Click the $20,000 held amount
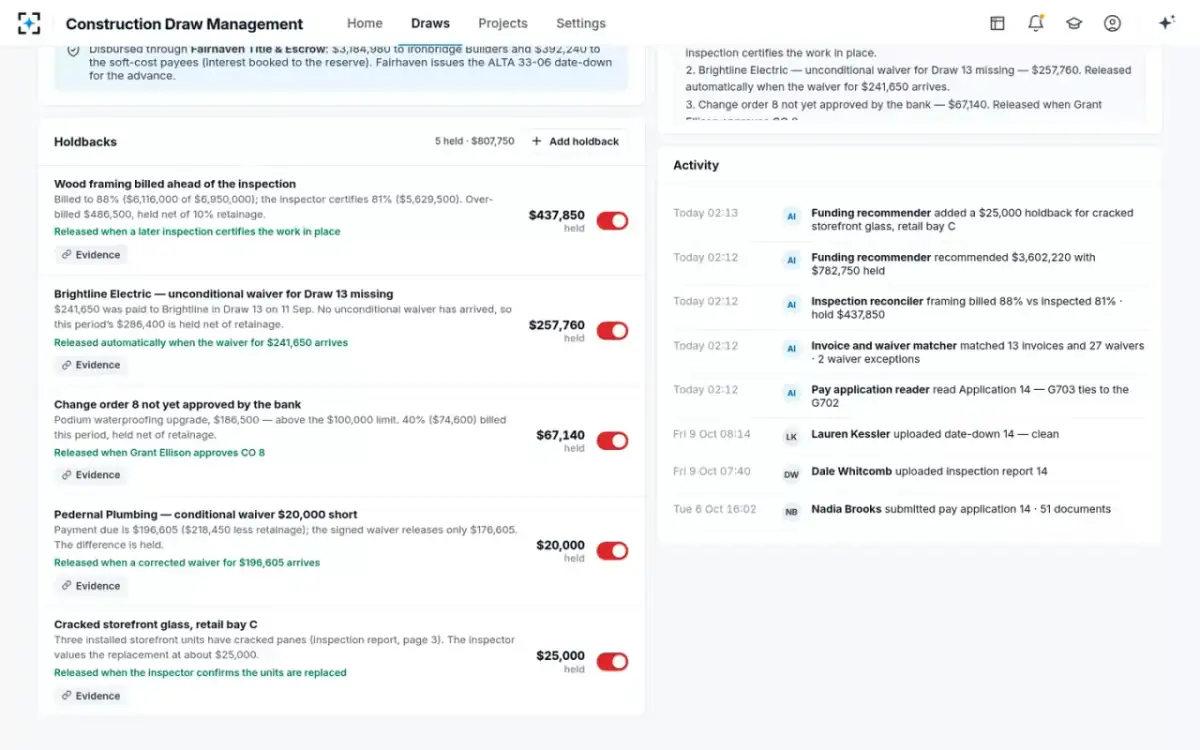The height and width of the screenshot is (750, 1200). [561, 545]
